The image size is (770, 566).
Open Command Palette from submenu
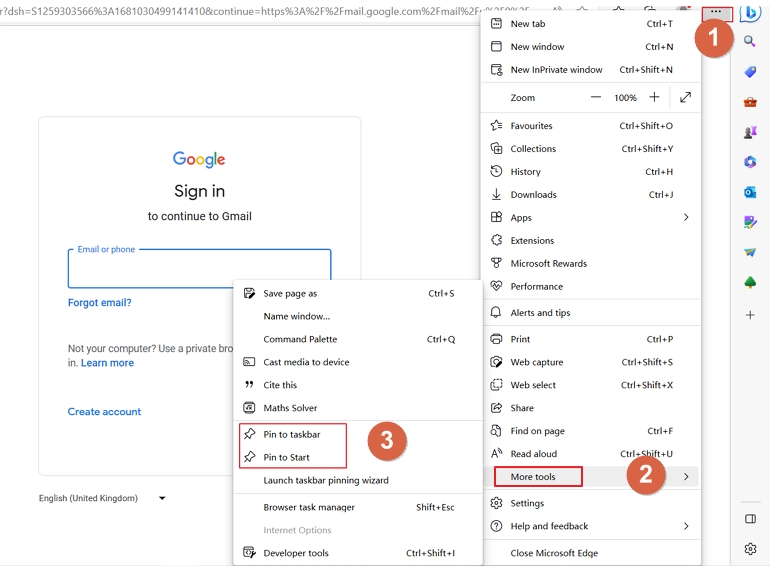click(x=358, y=339)
